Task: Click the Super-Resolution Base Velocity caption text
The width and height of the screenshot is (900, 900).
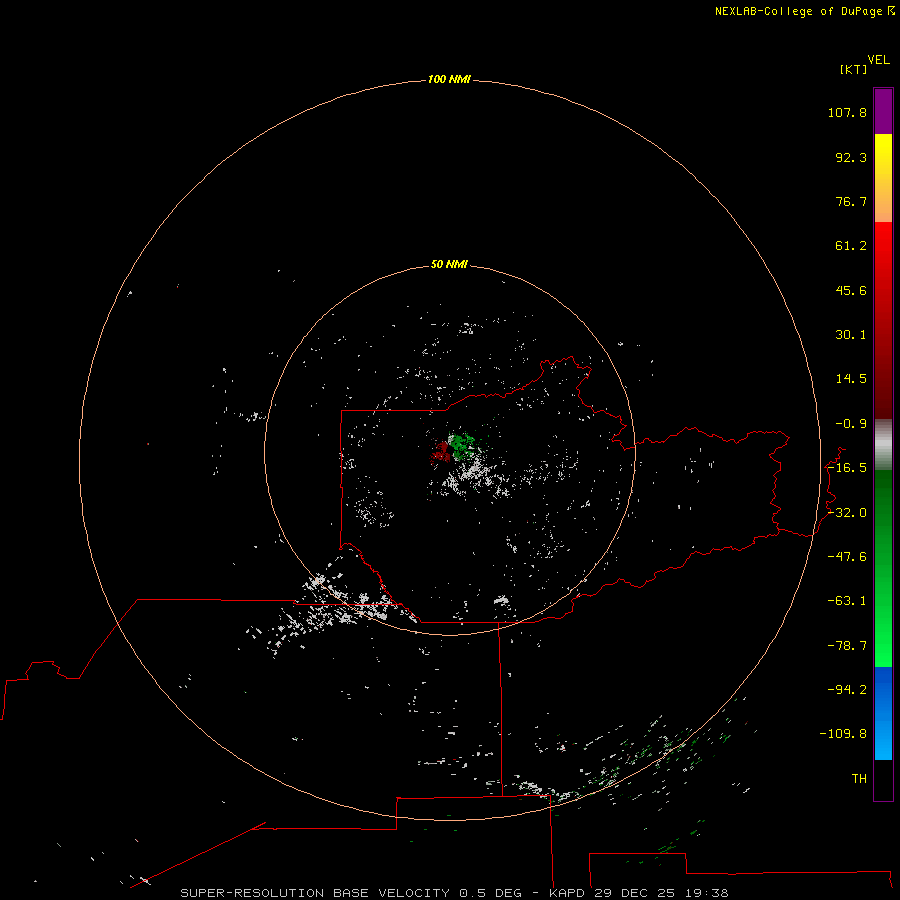Action: click(x=454, y=893)
